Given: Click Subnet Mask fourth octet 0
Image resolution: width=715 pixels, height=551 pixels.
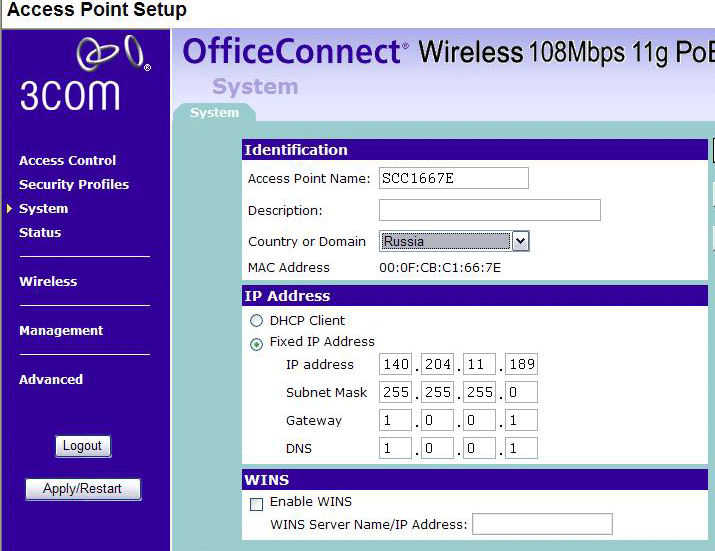Looking at the screenshot, I should point(521,392).
